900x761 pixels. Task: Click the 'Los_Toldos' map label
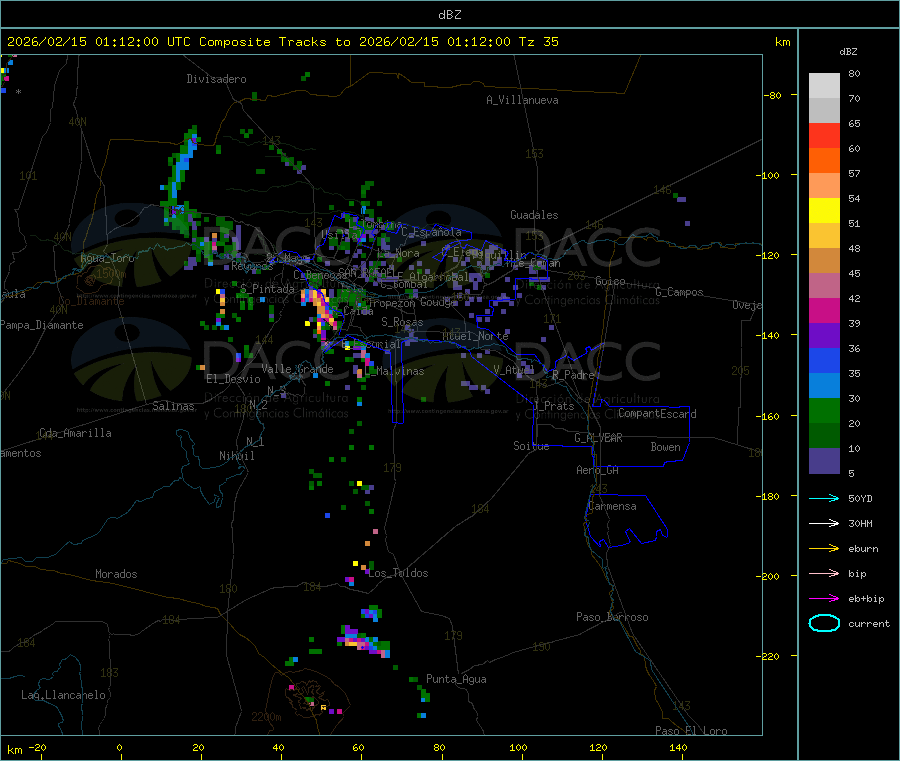pos(398,573)
